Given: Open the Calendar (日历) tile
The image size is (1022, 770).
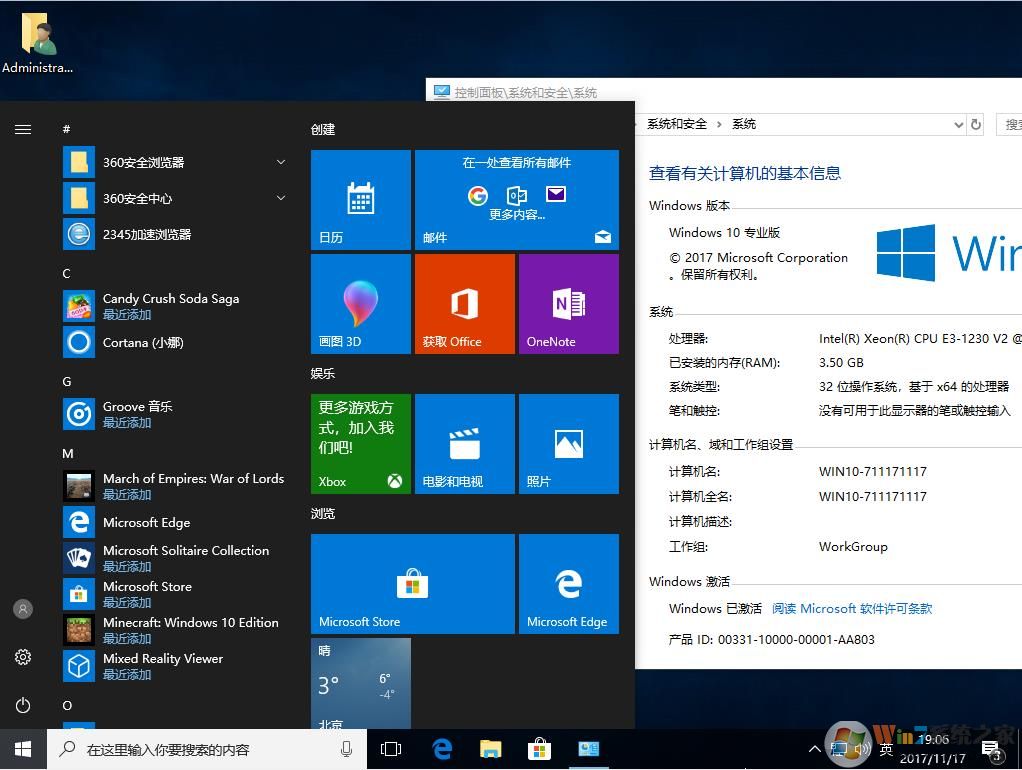Looking at the screenshot, I should [360, 199].
